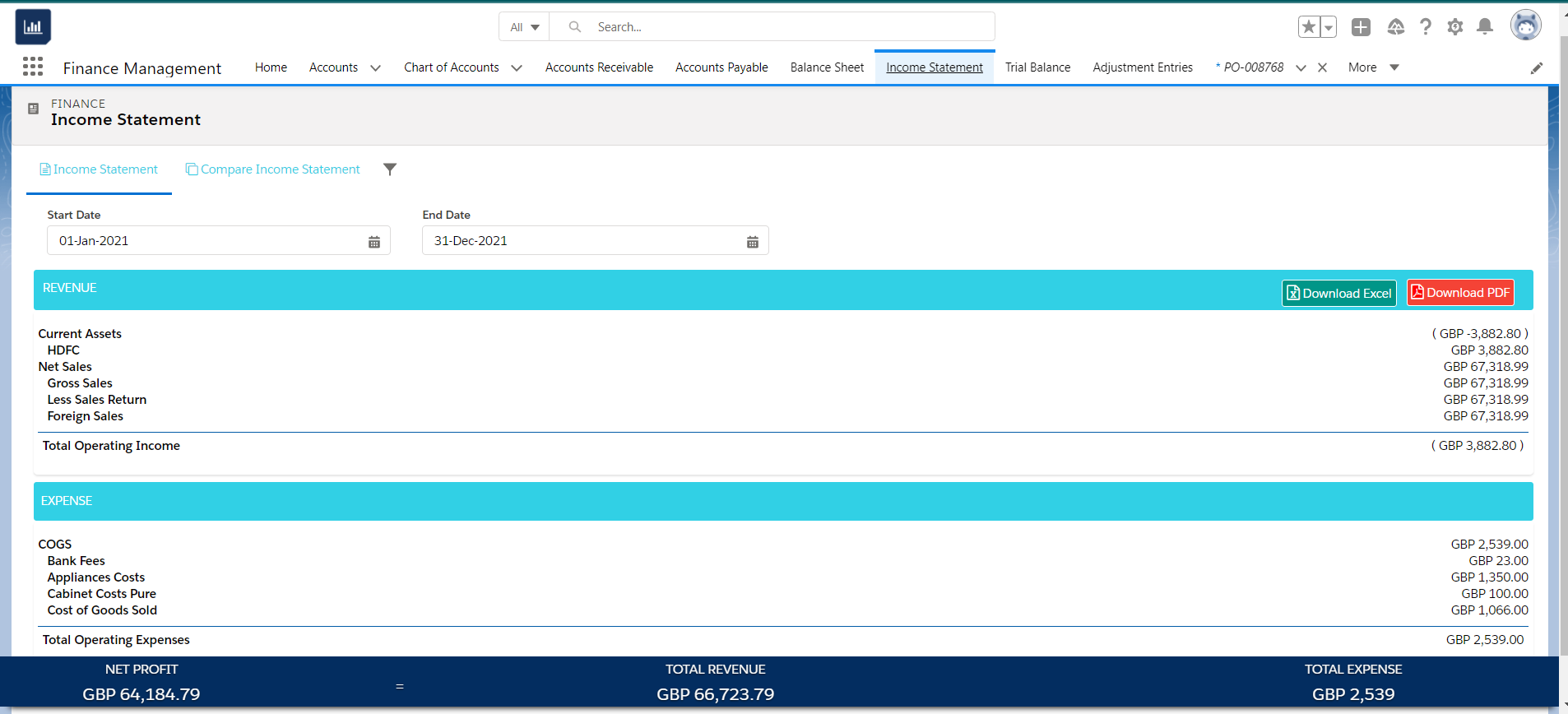Open the Salesforce Trailhead guidance icon
The height and width of the screenshot is (714, 1568).
coord(1395,27)
